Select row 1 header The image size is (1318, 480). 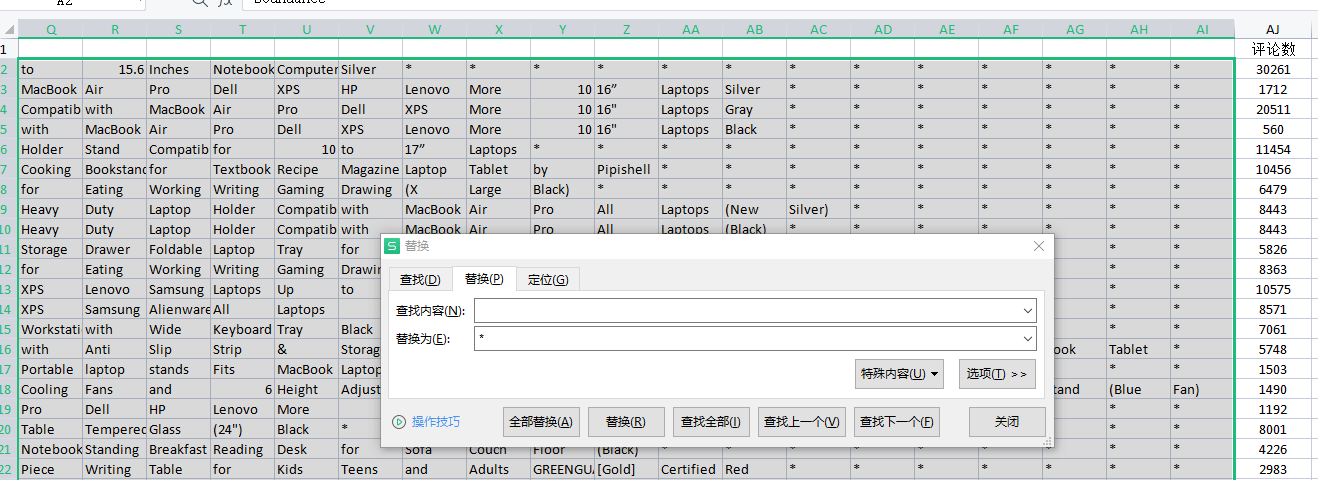coord(9,49)
